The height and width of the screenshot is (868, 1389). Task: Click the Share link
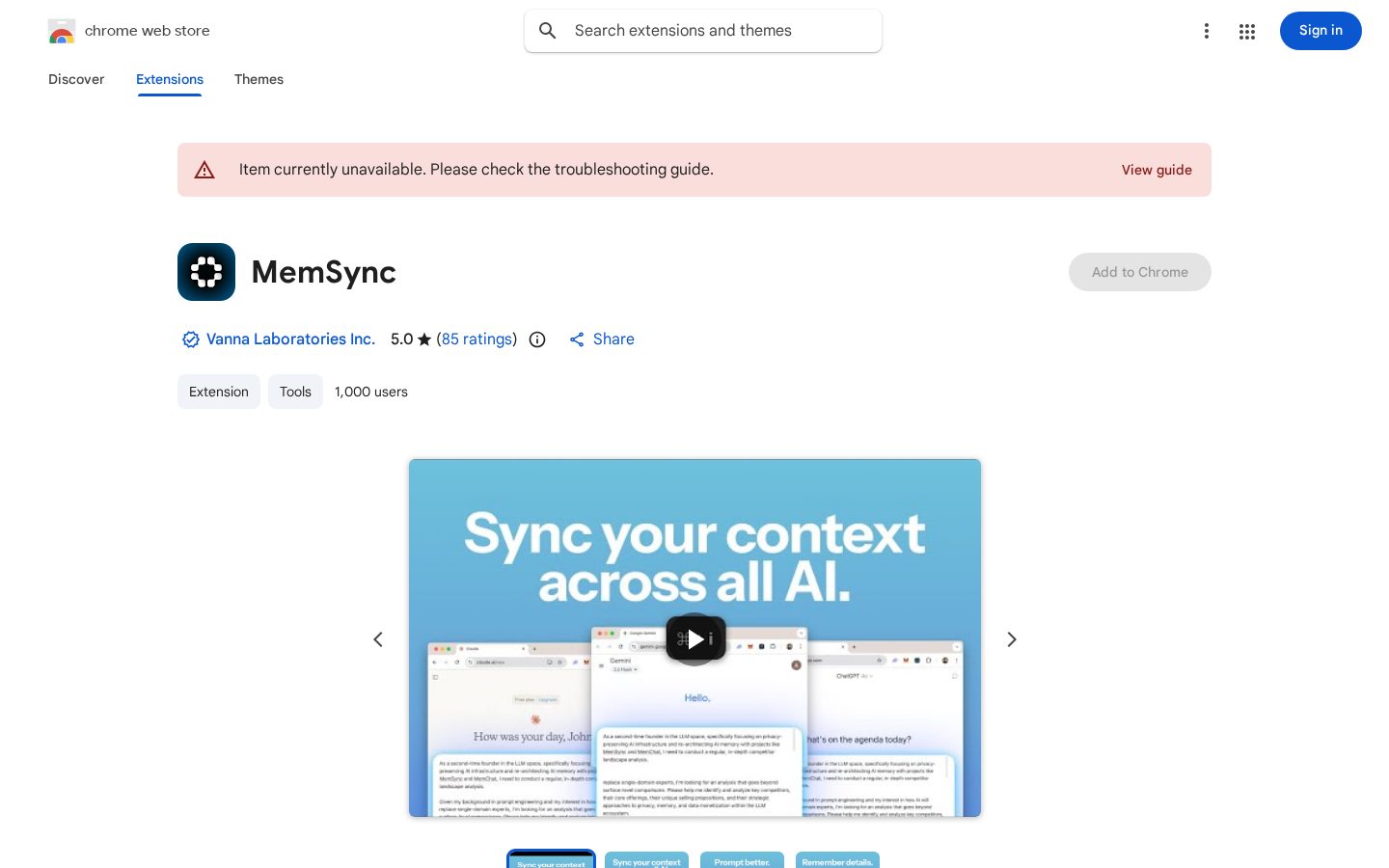(x=602, y=339)
